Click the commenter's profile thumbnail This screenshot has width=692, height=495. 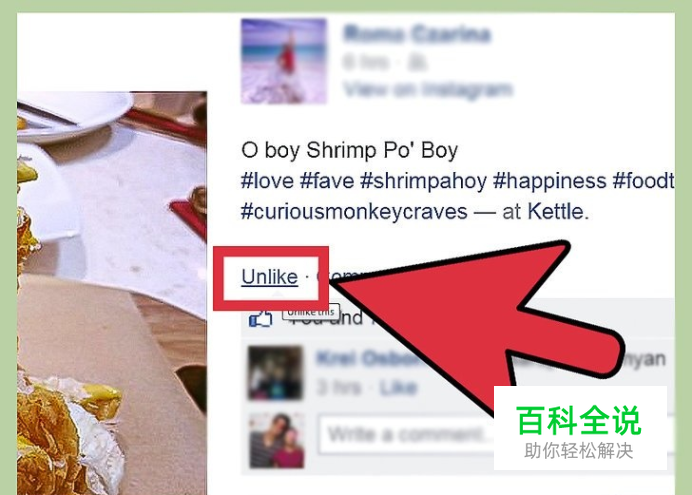[275, 373]
